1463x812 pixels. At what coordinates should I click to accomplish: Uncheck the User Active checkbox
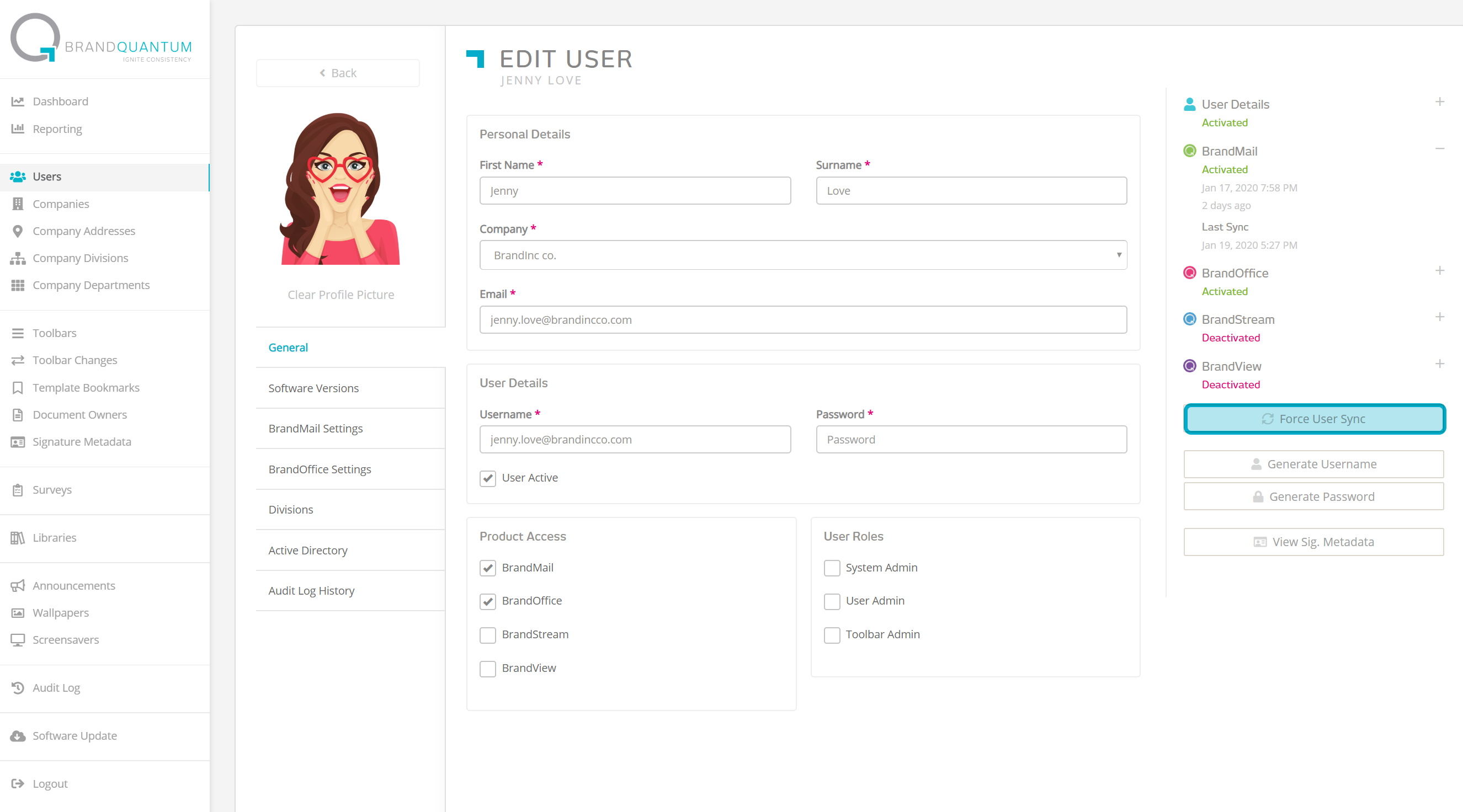(487, 478)
